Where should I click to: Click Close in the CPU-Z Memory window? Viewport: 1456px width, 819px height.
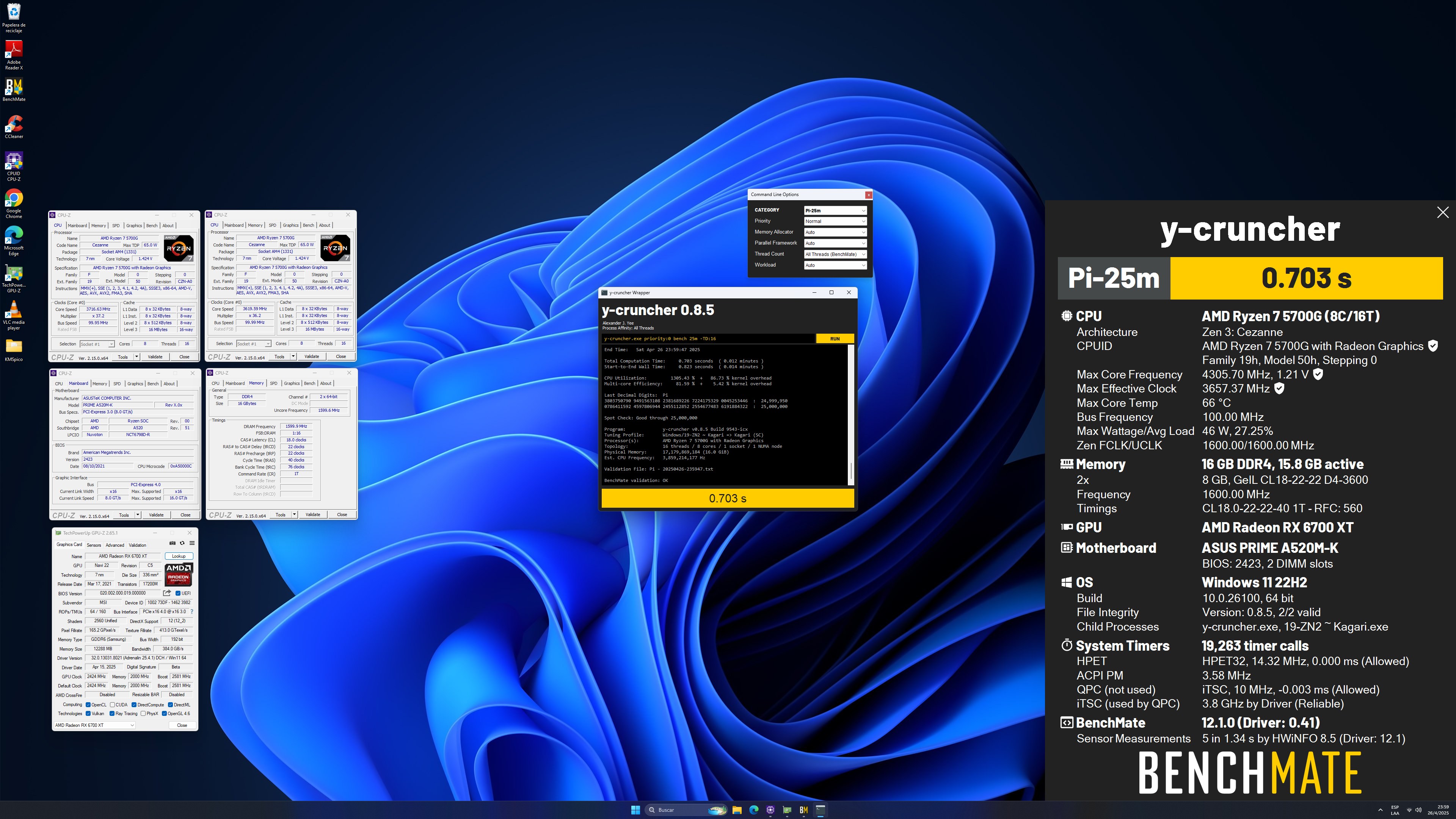coord(342,515)
